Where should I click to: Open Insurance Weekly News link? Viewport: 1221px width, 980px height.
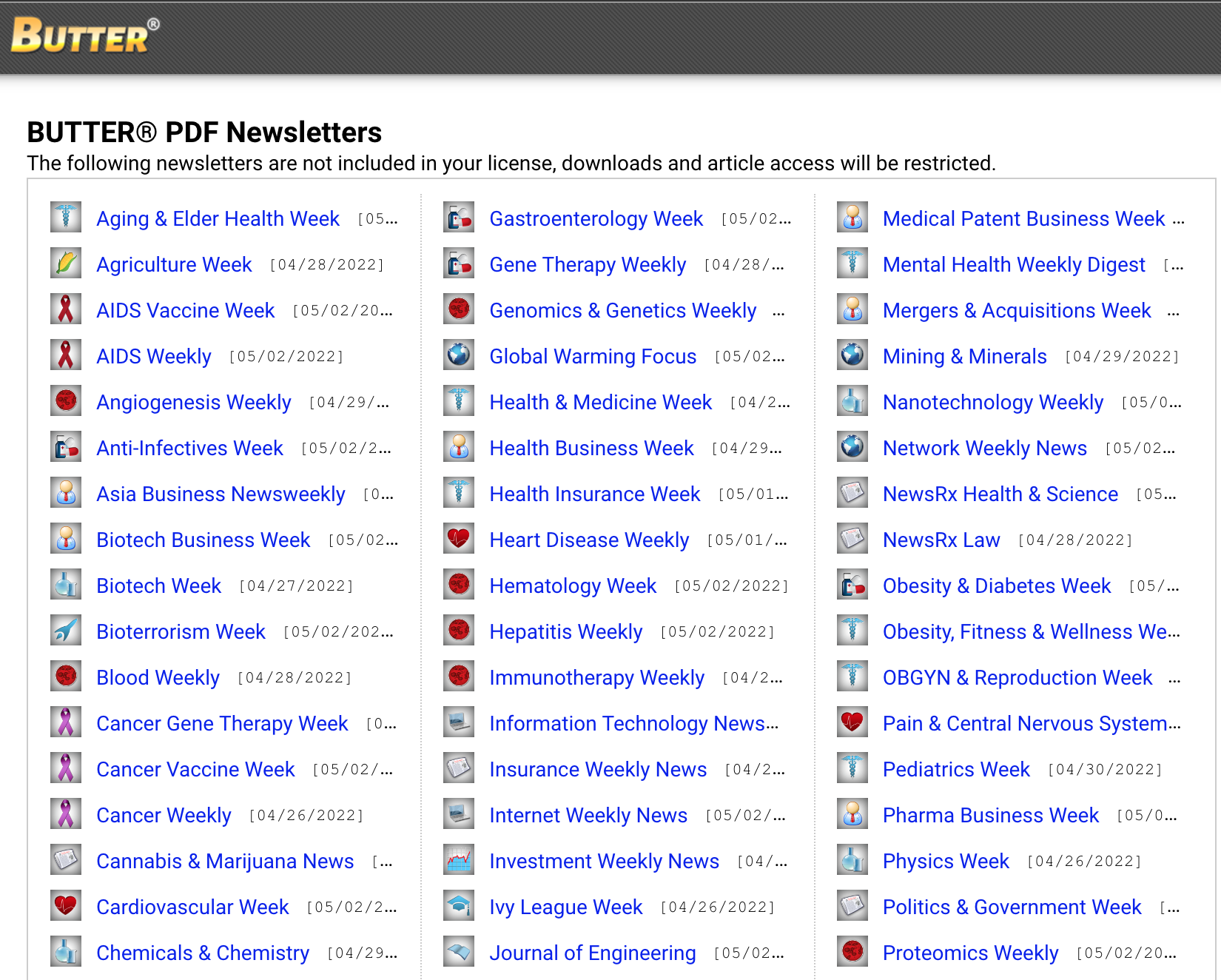coord(598,770)
